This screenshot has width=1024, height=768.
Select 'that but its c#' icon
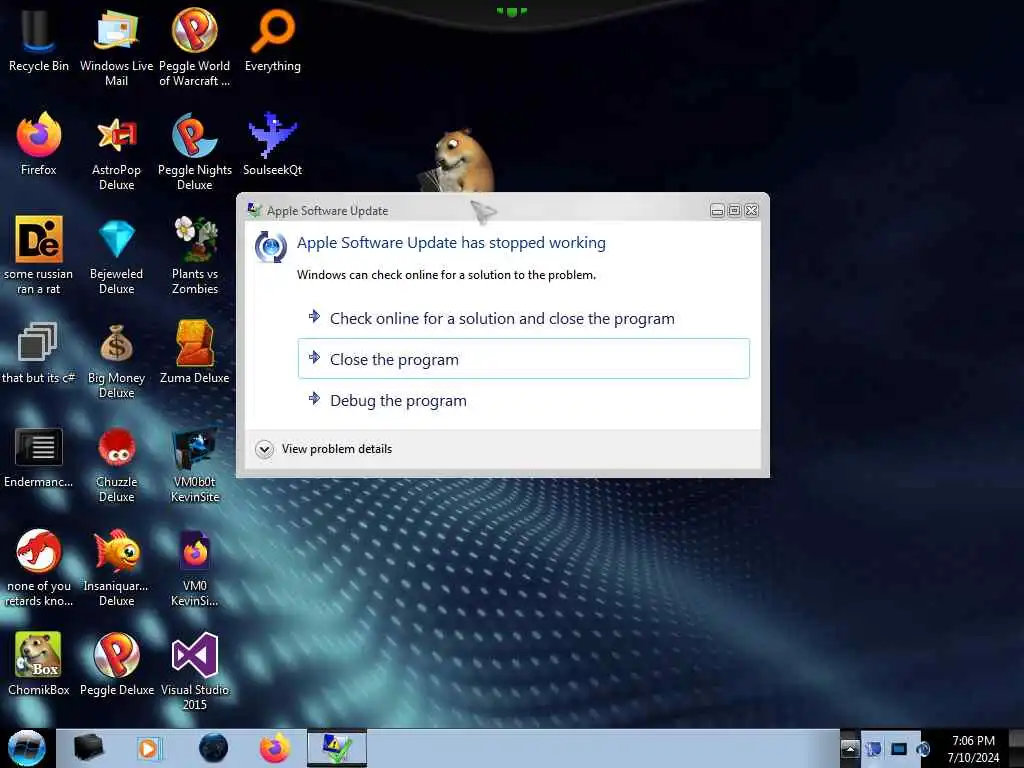pyautogui.click(x=39, y=353)
